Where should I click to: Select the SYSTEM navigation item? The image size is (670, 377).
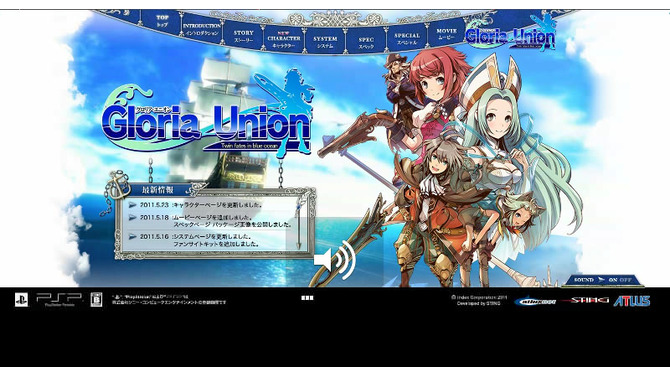325,42
